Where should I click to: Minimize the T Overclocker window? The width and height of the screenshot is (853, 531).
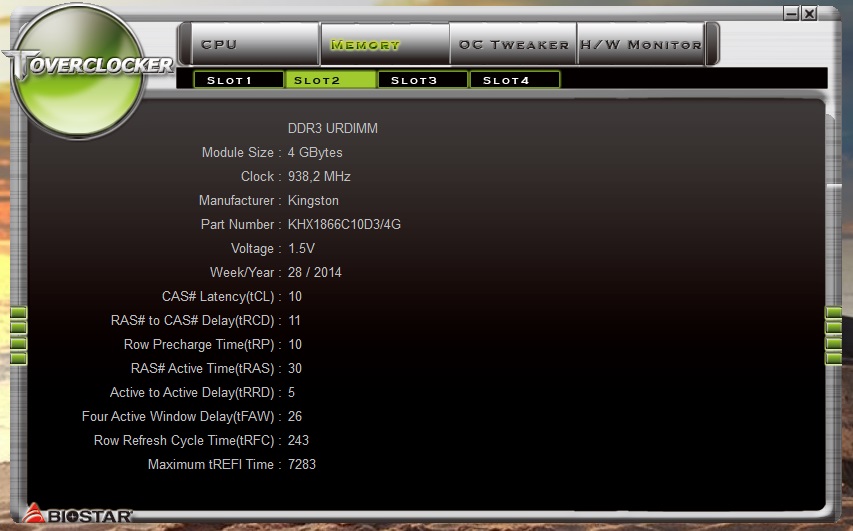click(792, 13)
